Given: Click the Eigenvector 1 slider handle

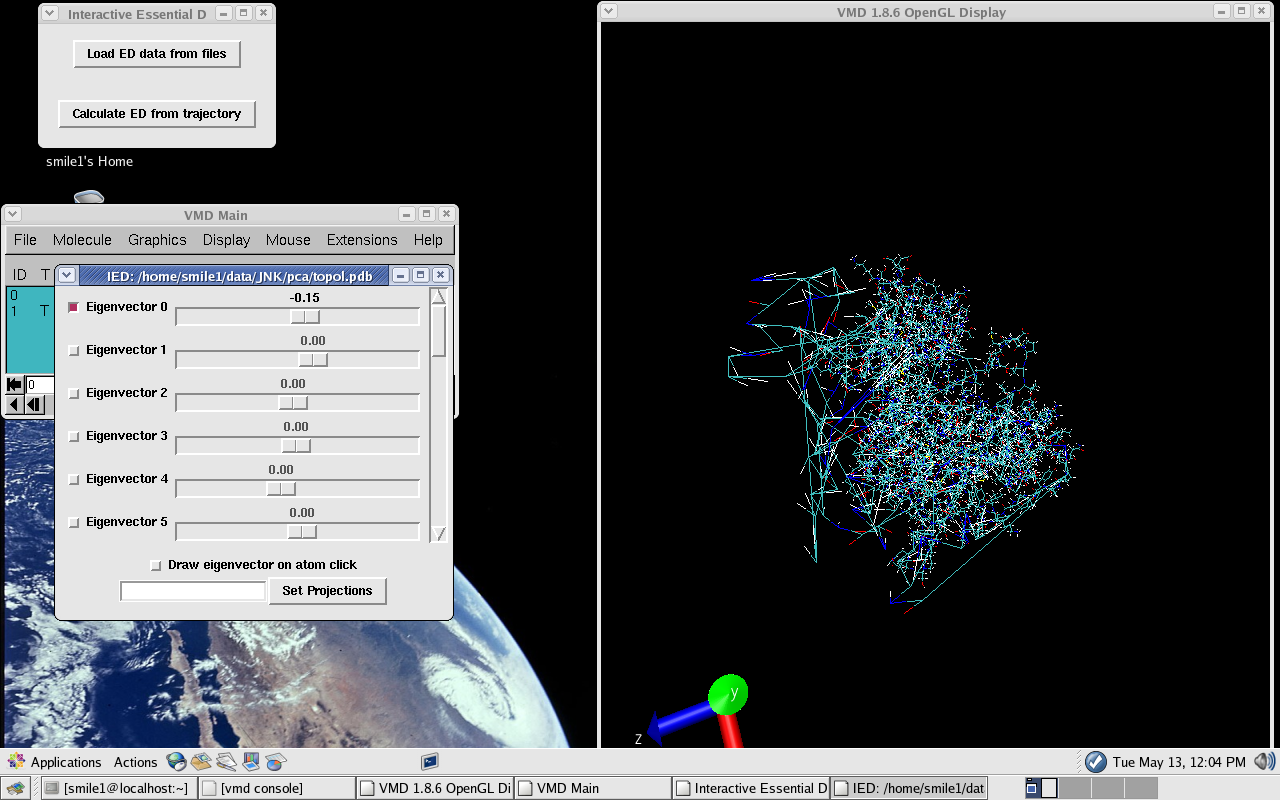Looking at the screenshot, I should tap(313, 360).
